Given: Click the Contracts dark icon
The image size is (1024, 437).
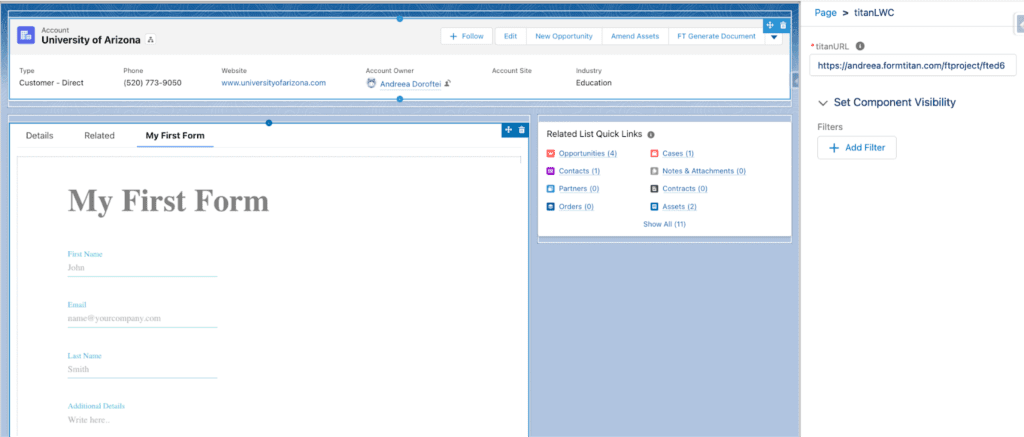Looking at the screenshot, I should [x=654, y=189].
